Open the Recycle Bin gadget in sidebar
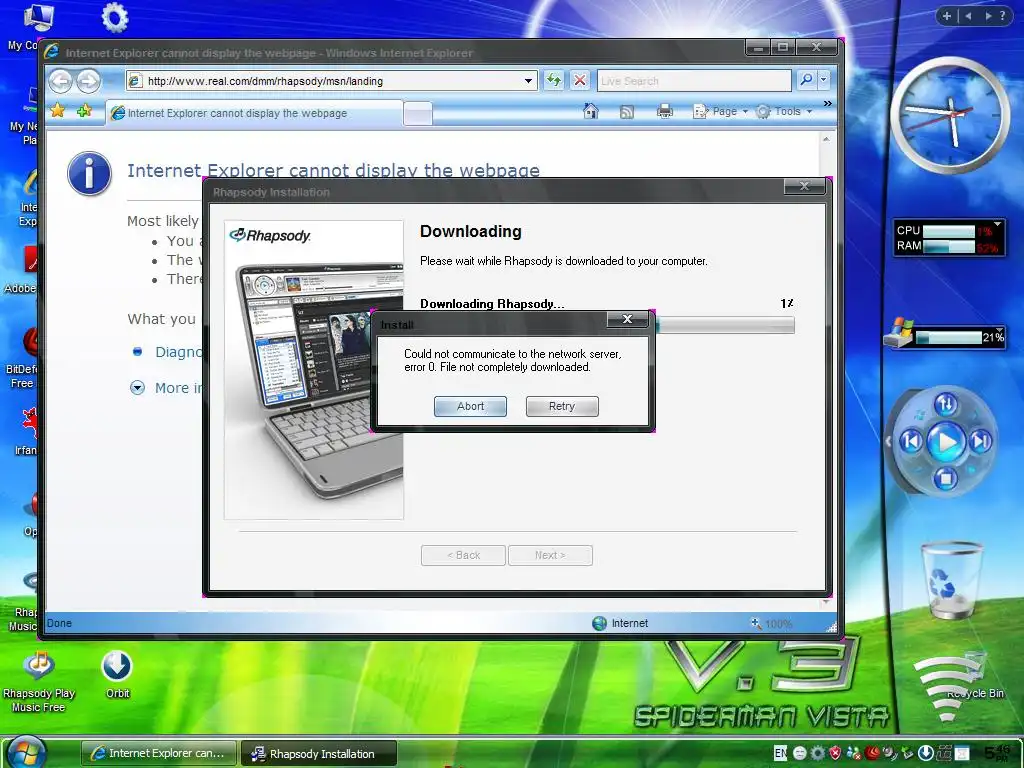 click(950, 581)
